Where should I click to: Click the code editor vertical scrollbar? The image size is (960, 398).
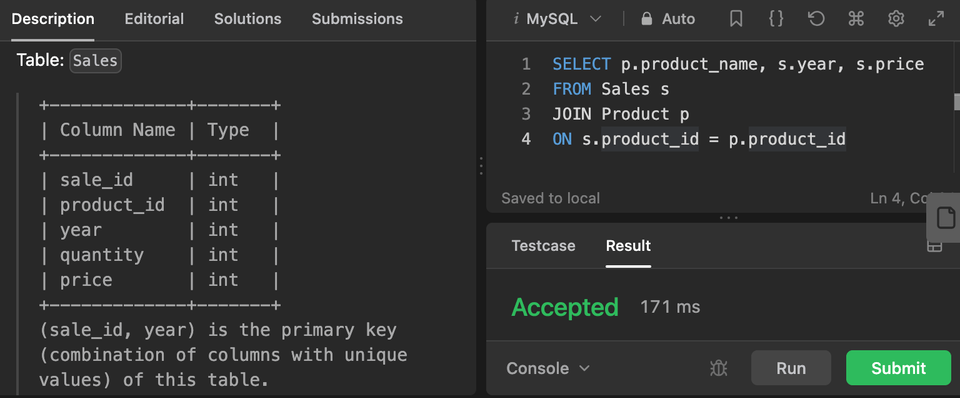coord(956,101)
